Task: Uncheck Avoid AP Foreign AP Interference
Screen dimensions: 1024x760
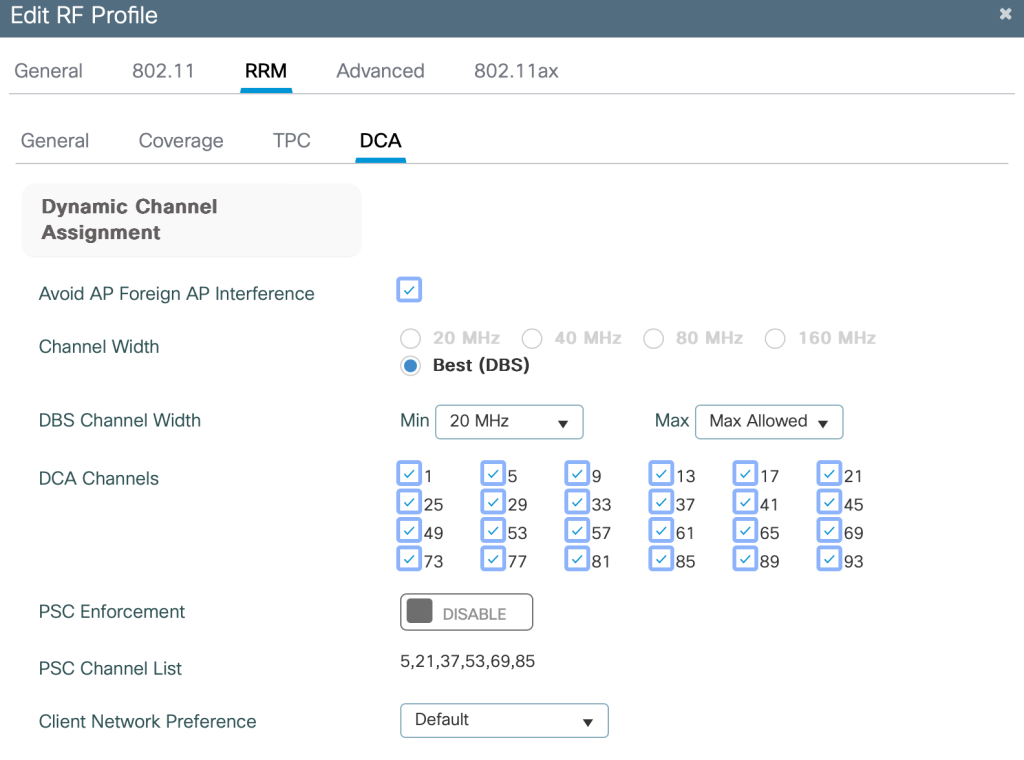Action: pos(409,290)
